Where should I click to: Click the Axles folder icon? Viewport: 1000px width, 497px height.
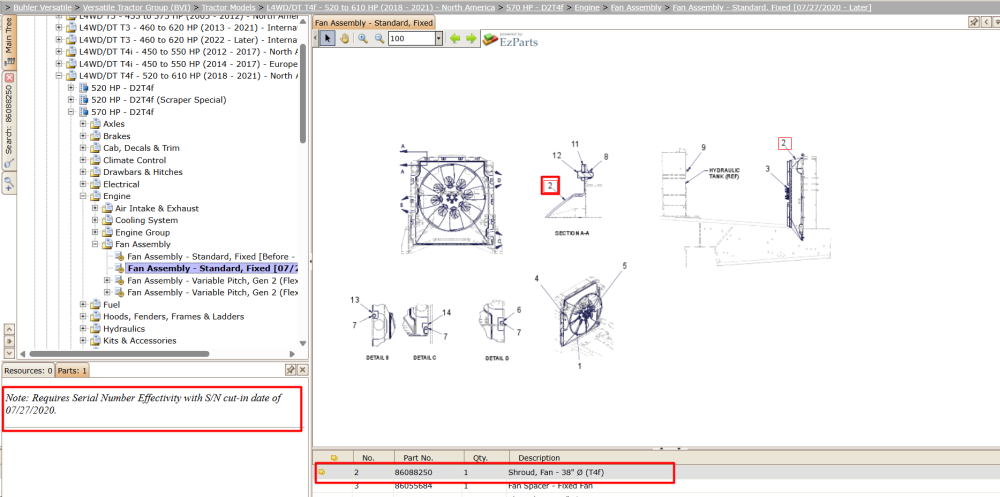(x=96, y=124)
